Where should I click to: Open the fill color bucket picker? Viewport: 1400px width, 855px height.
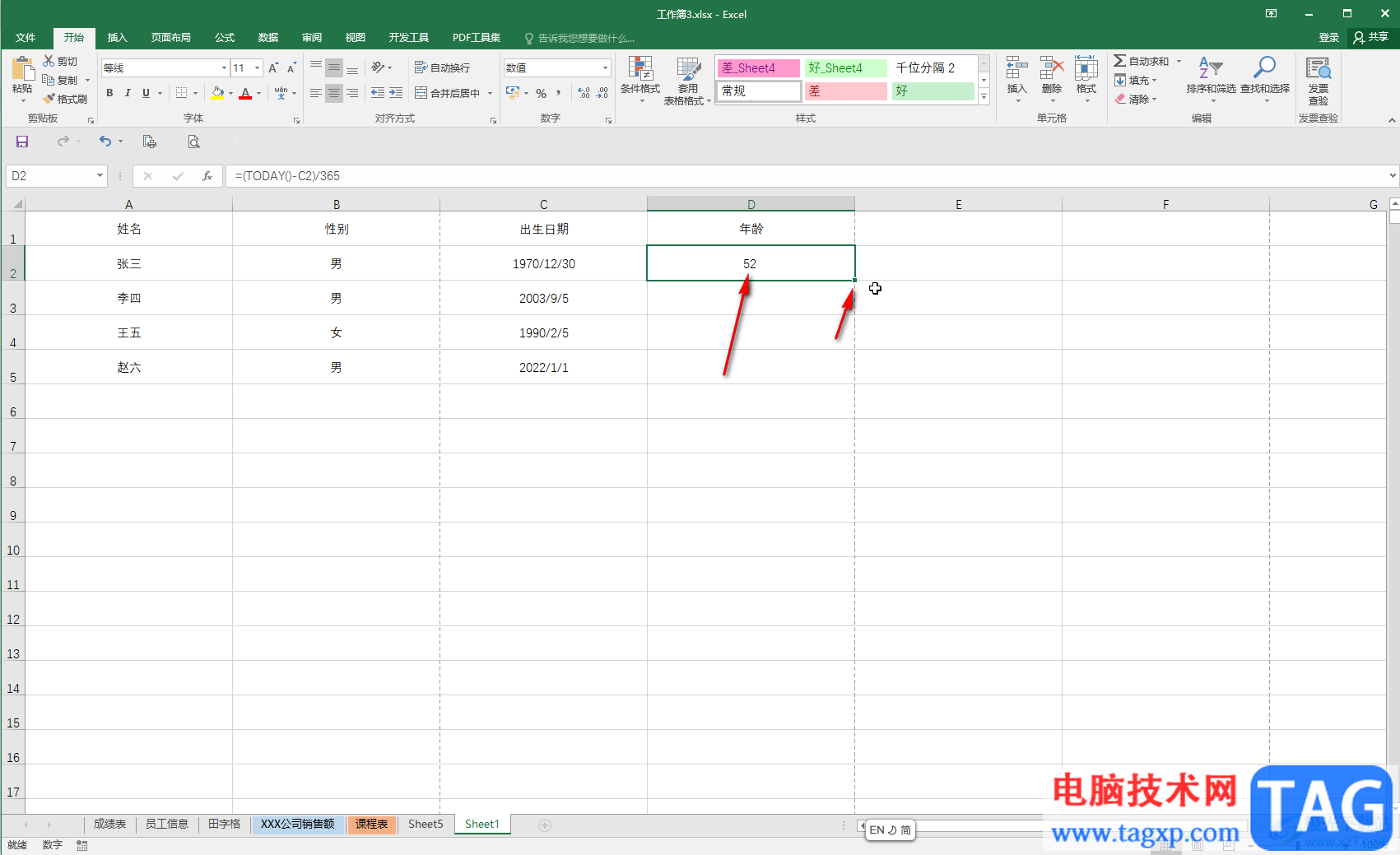click(216, 93)
